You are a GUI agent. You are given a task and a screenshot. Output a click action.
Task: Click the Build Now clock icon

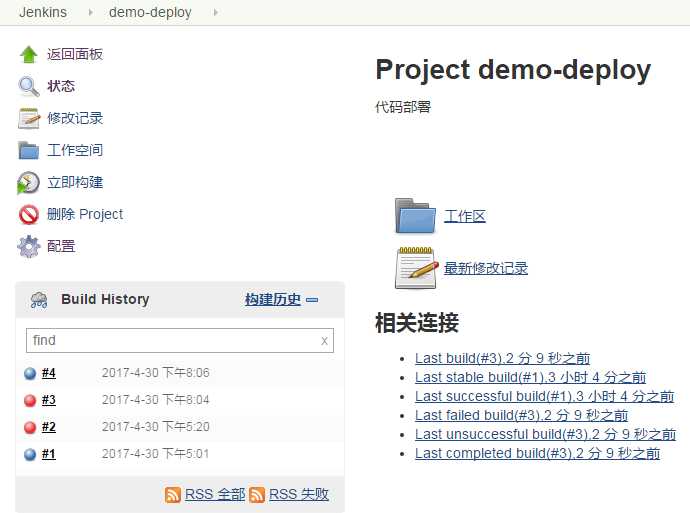coord(29,183)
